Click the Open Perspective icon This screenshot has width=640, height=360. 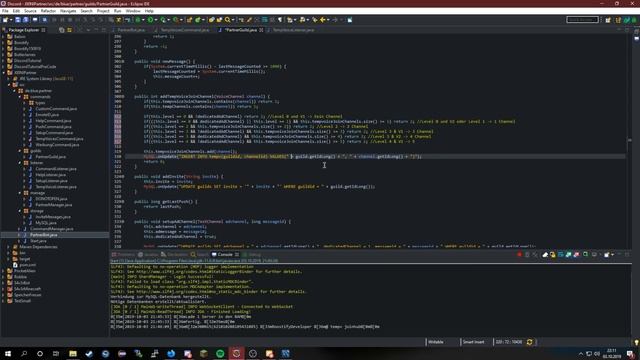(608, 20)
